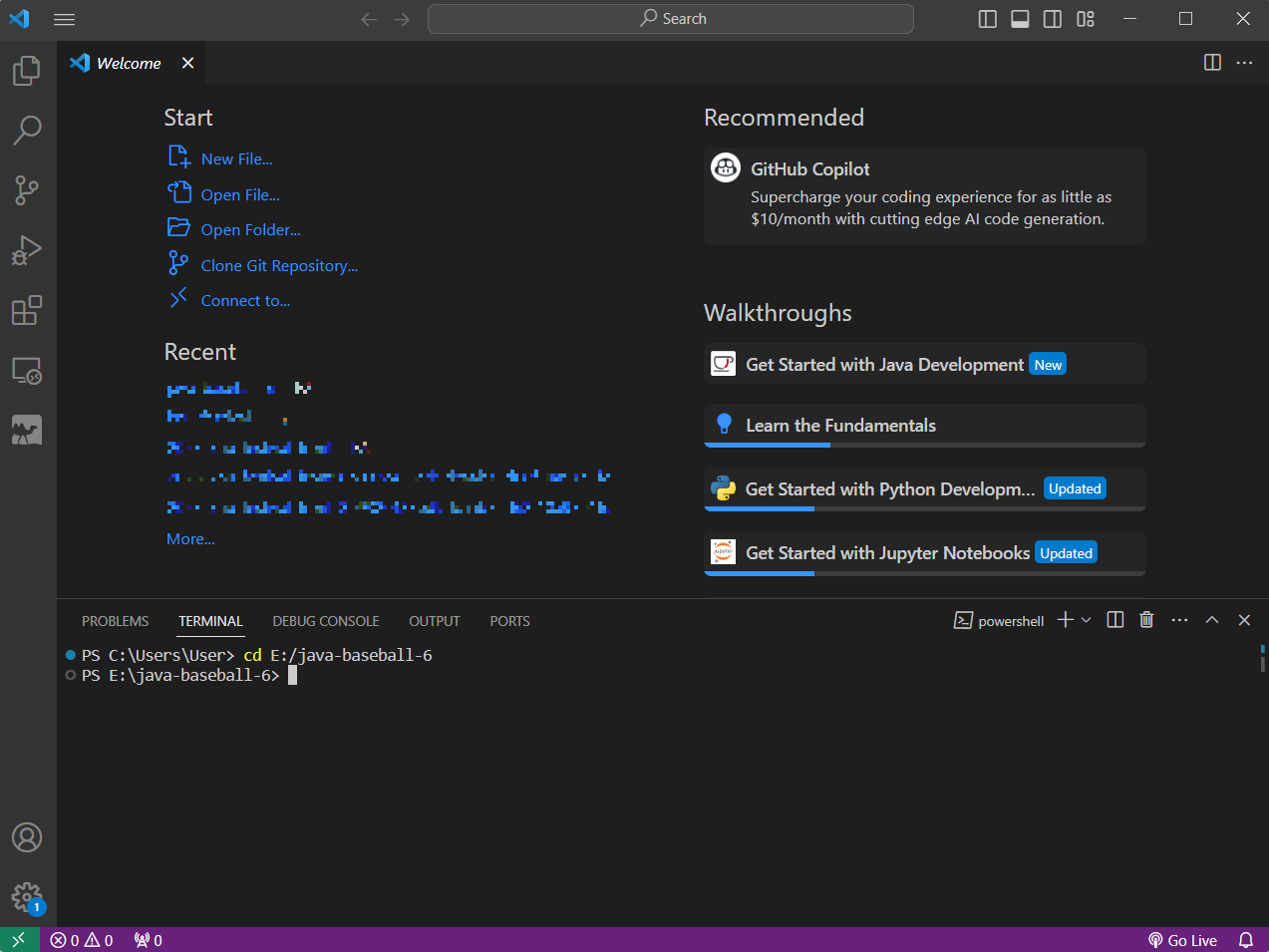1269x952 pixels.
Task: Open Get Started with Jupyter Notebooks walkthrough
Action: [x=925, y=553]
